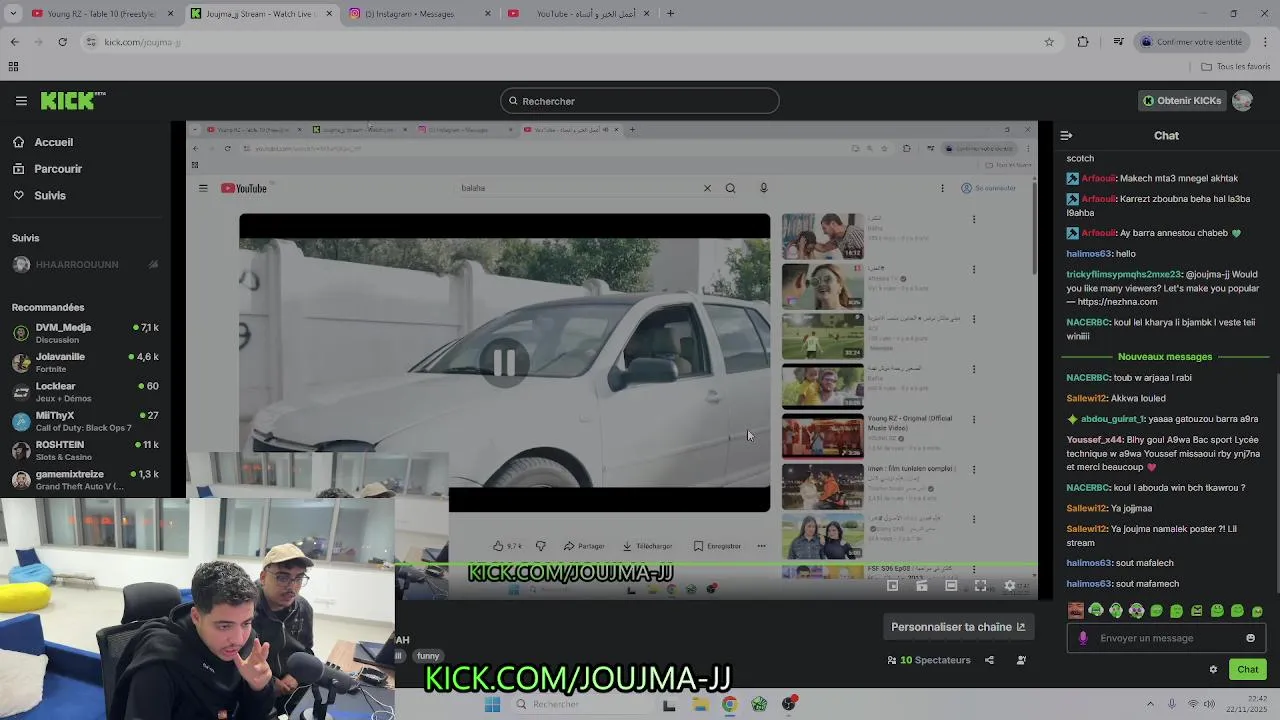Open Windows Start menu
1280x720 pixels.
click(x=492, y=704)
